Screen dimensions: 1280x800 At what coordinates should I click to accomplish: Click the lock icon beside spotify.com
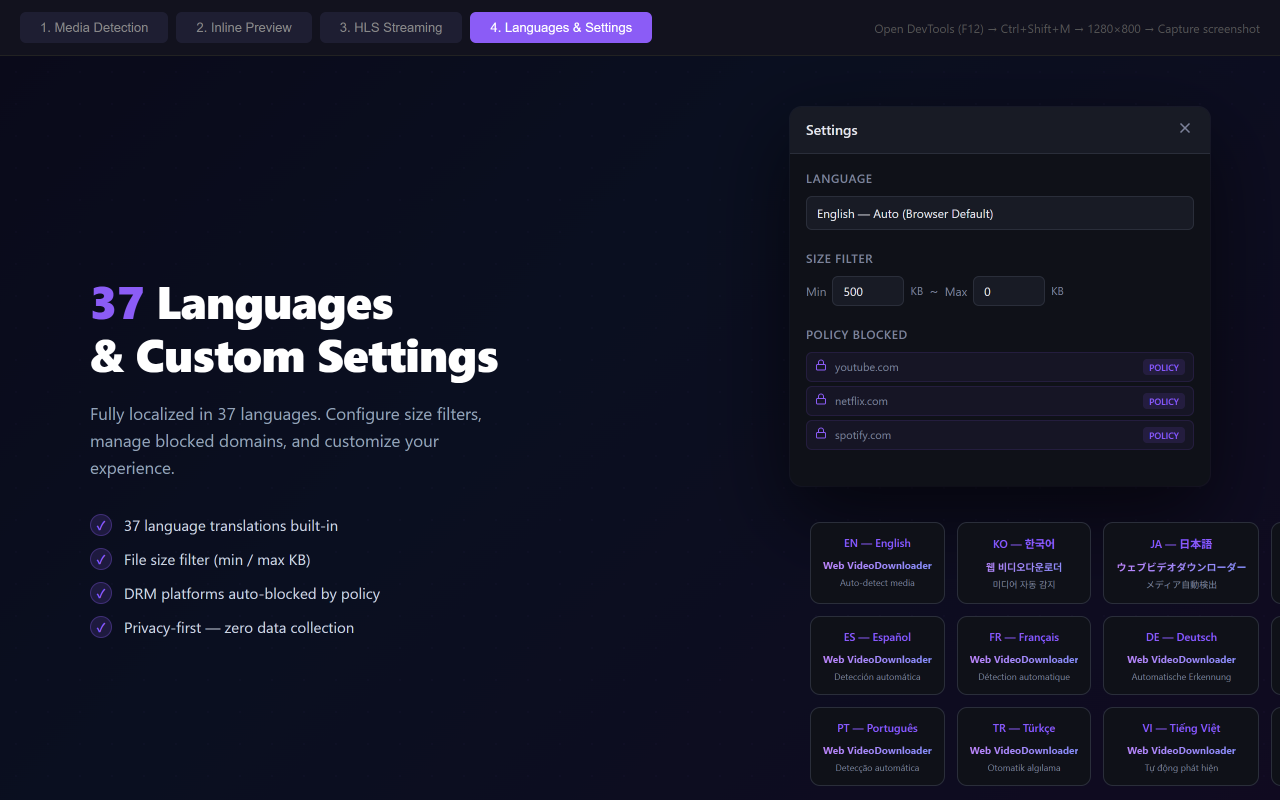coord(821,434)
